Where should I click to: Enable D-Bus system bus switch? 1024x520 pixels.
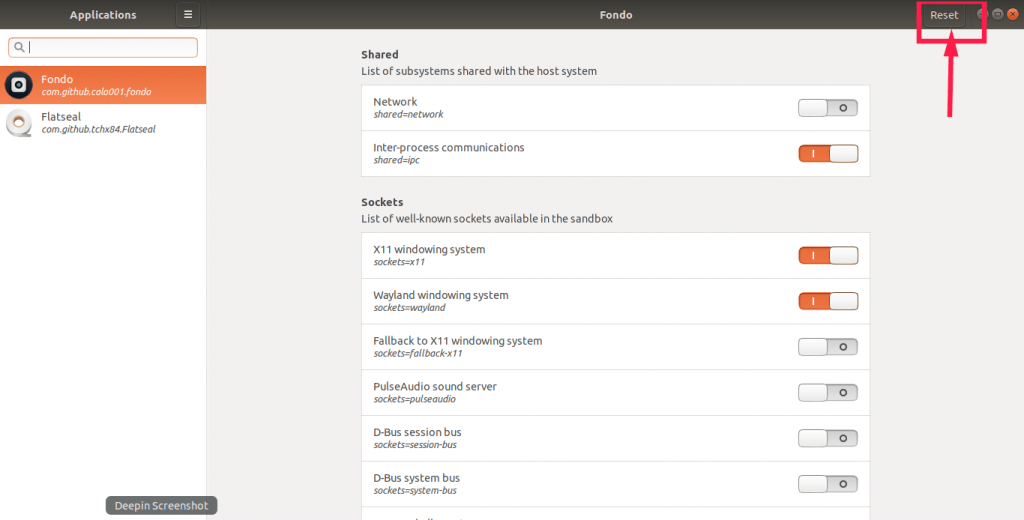(x=827, y=484)
